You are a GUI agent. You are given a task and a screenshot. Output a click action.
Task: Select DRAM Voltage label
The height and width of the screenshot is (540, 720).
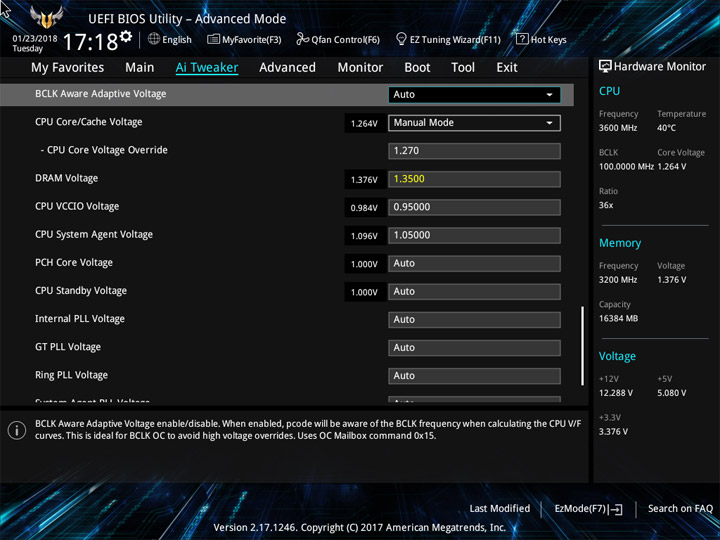[67, 178]
